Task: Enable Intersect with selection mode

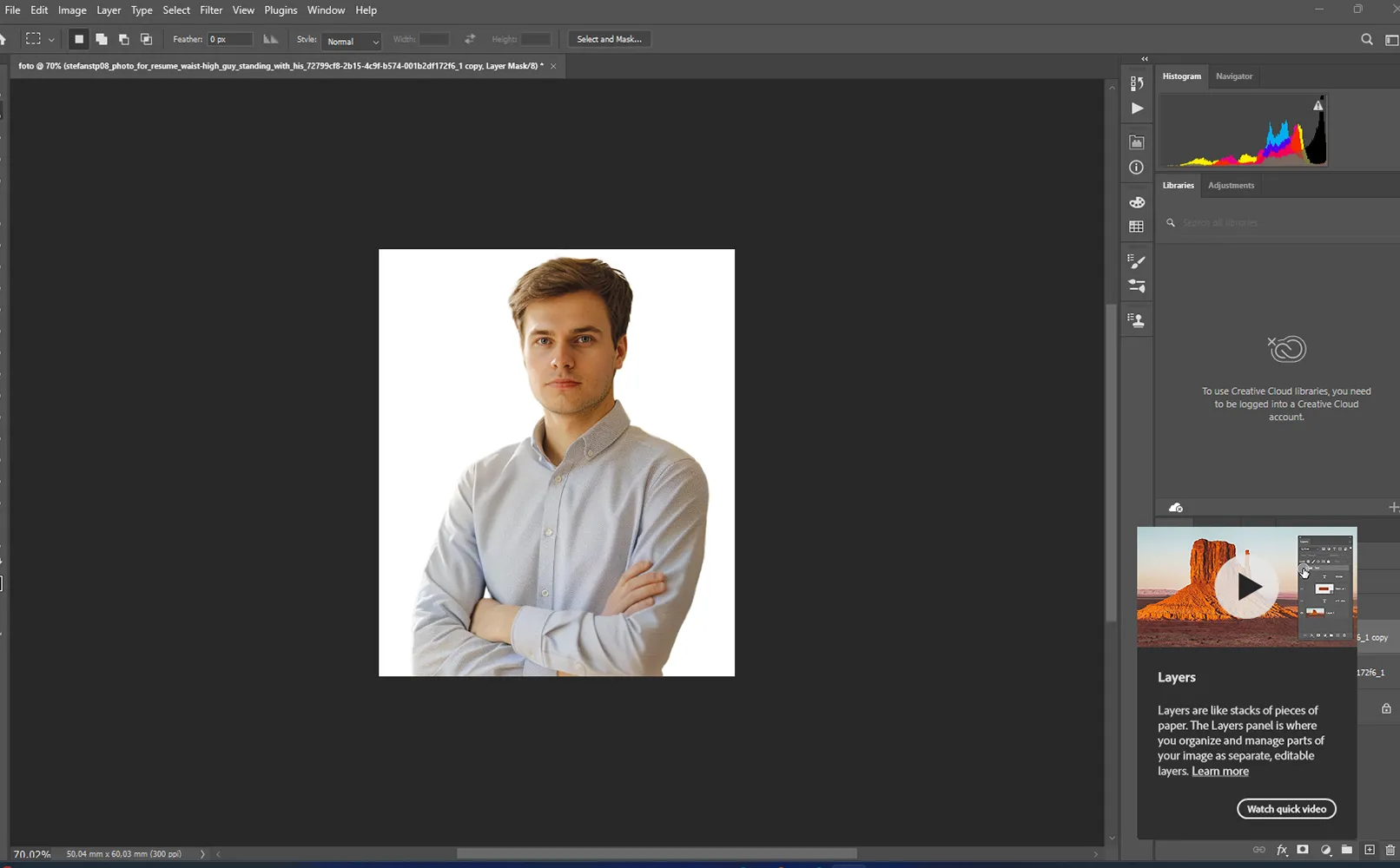Action: click(x=146, y=39)
